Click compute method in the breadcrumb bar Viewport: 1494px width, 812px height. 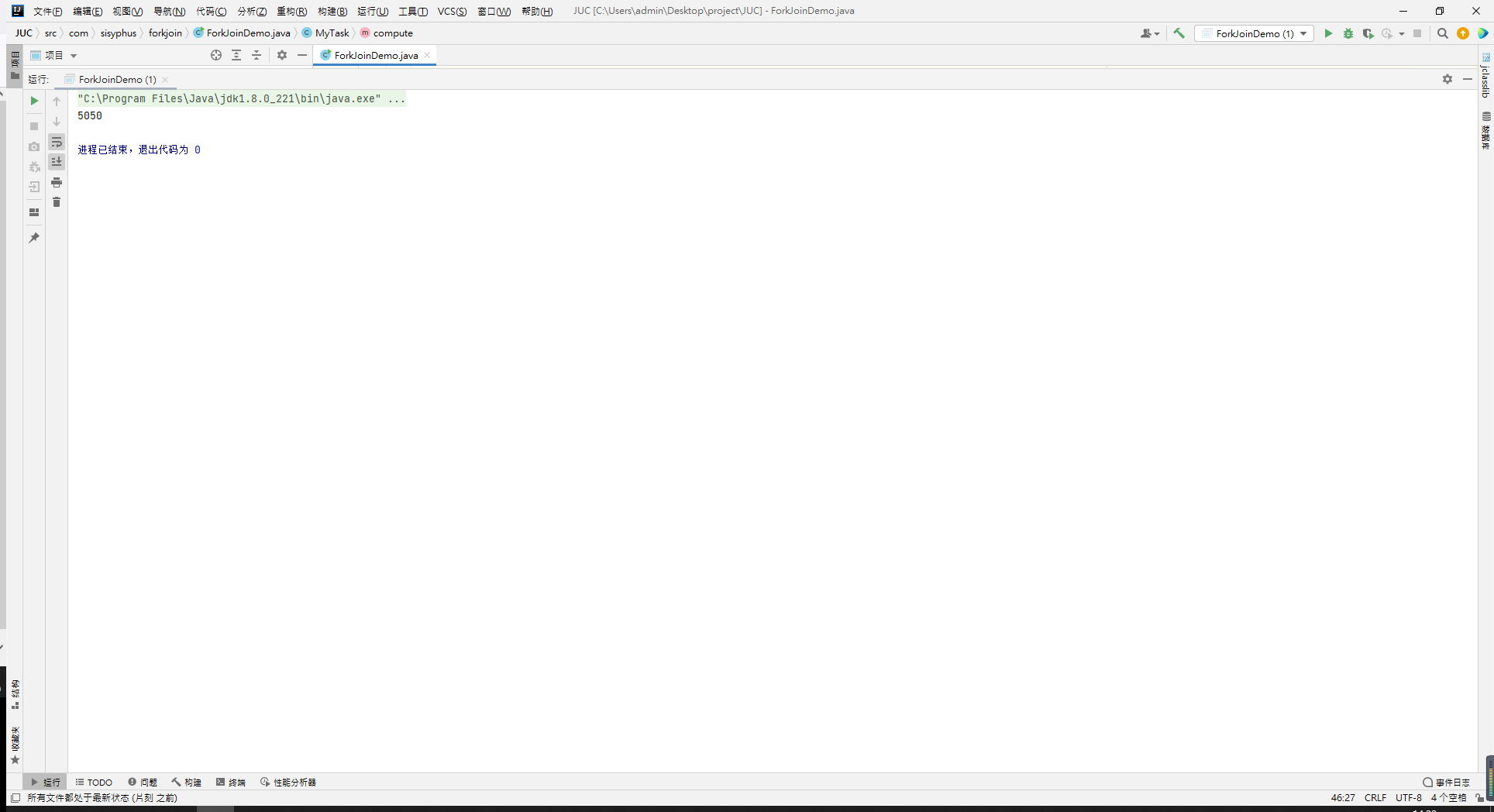point(387,33)
